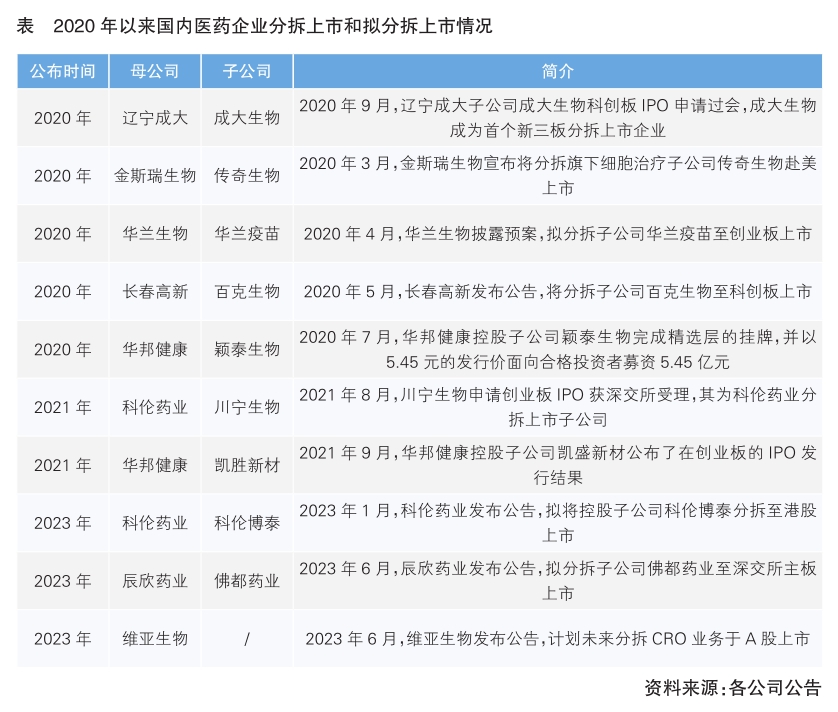Click the 2021 年 cell in 川宁生物 row

(63, 407)
